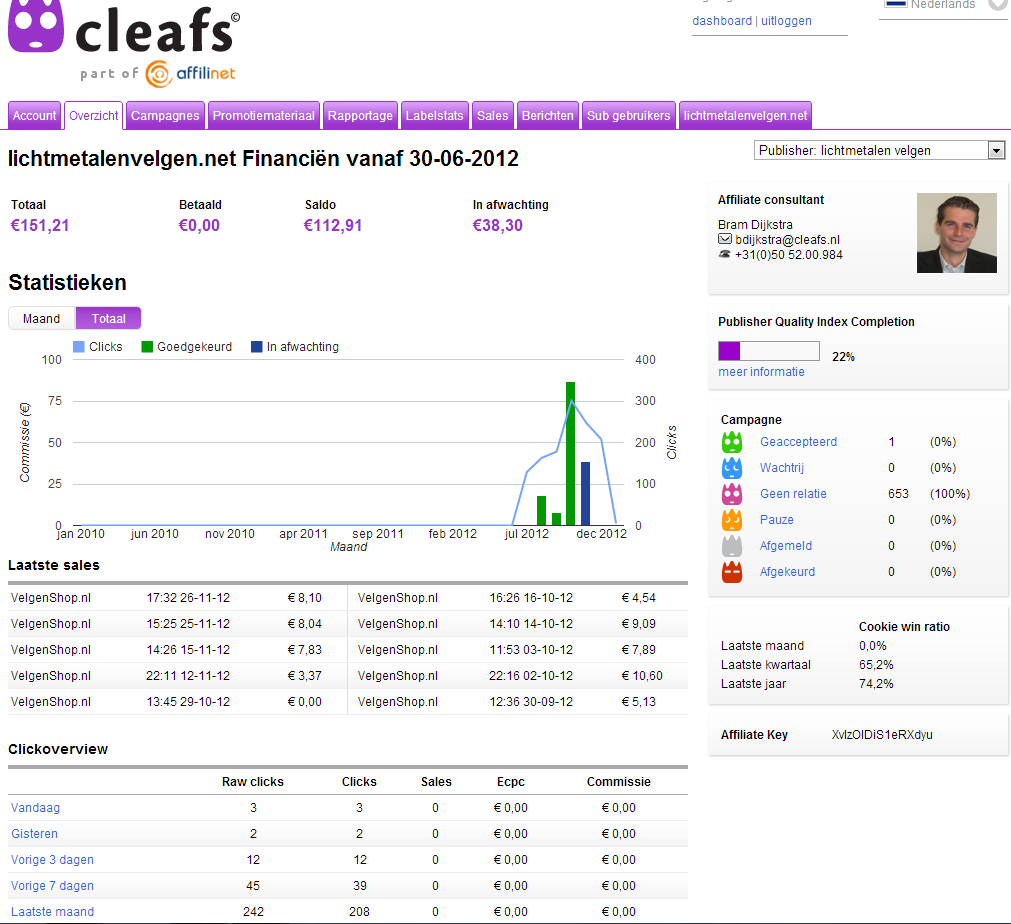The image size is (1011, 924).
Task: Switch statistics view to Maand
Action: coord(41,319)
